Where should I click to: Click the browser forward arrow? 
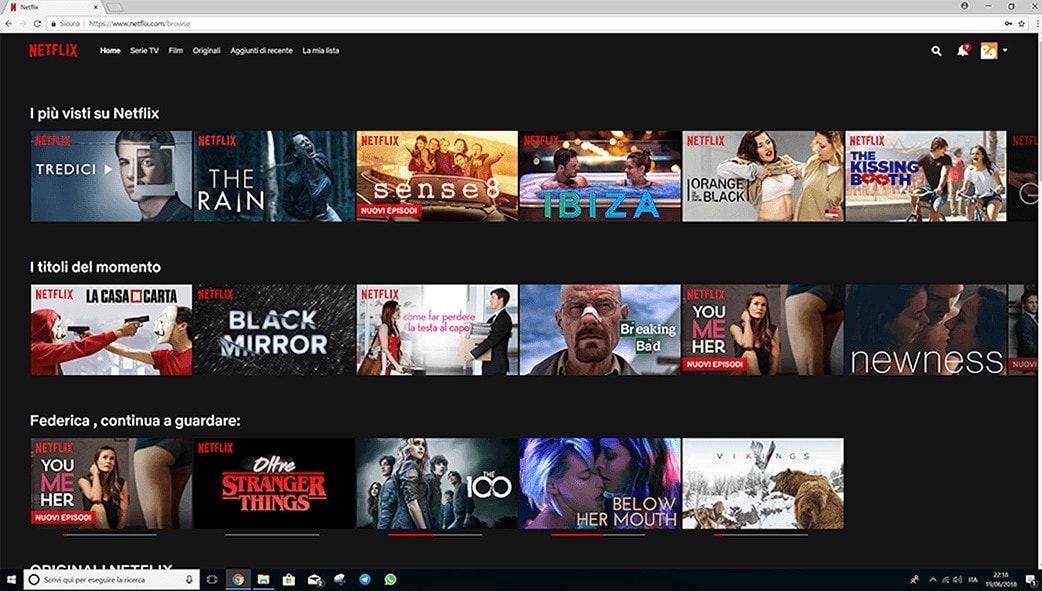point(23,23)
